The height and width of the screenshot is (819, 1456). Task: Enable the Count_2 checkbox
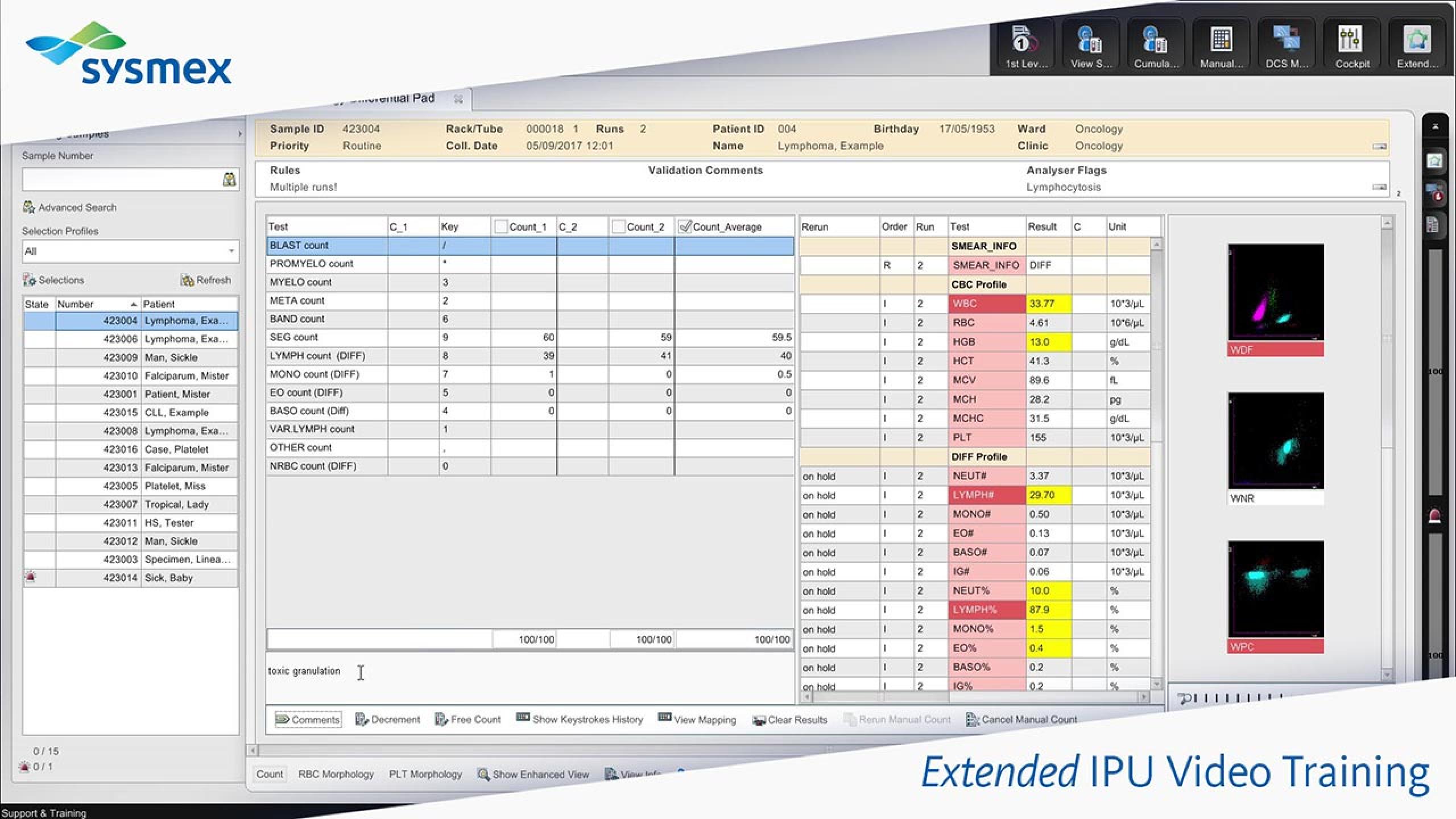pos(618,227)
